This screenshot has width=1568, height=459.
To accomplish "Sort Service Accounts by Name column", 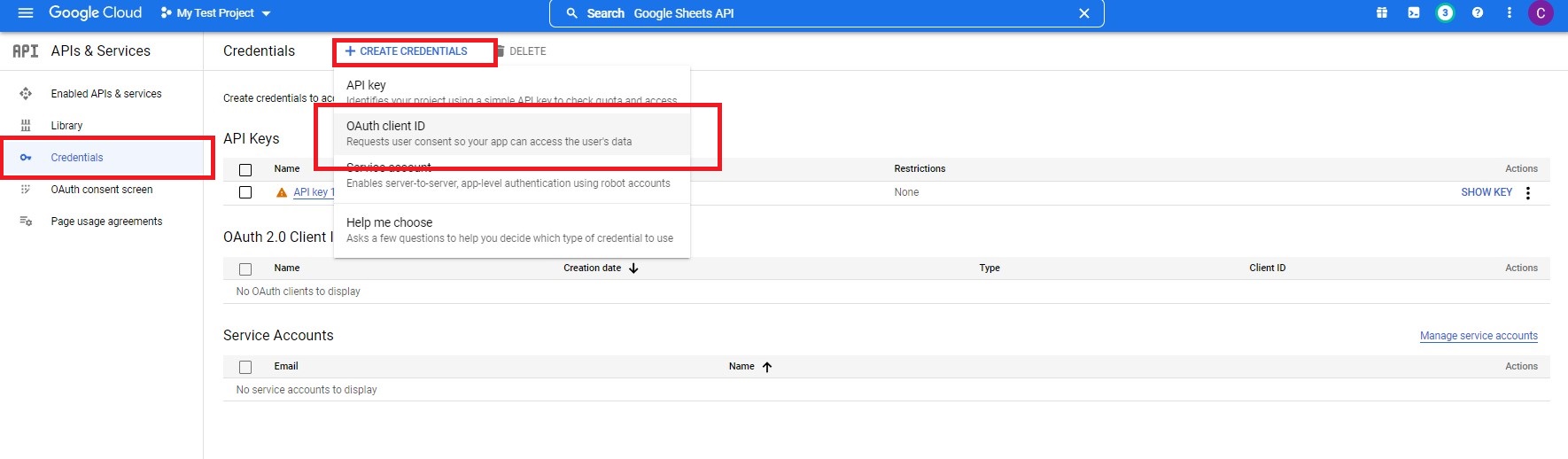I will point(750,366).
